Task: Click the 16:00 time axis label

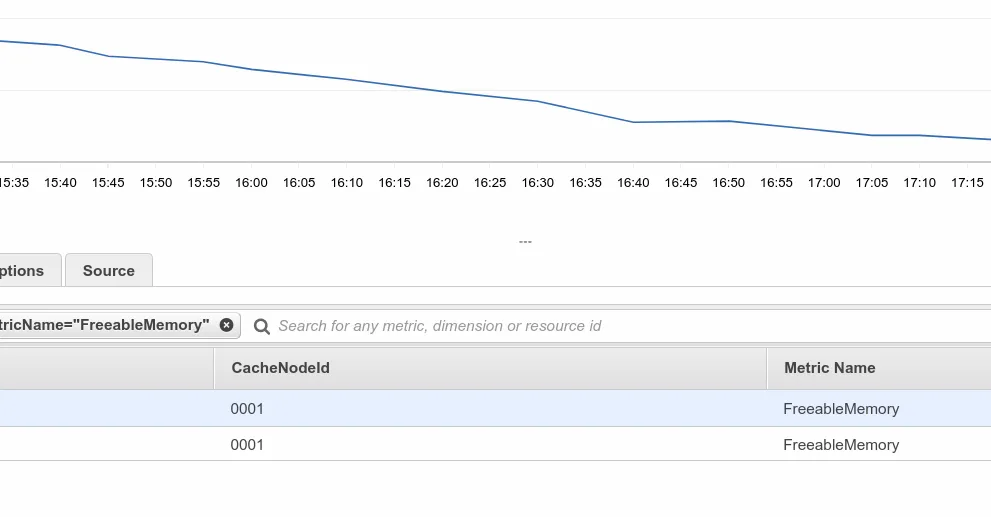Action: pos(252,183)
